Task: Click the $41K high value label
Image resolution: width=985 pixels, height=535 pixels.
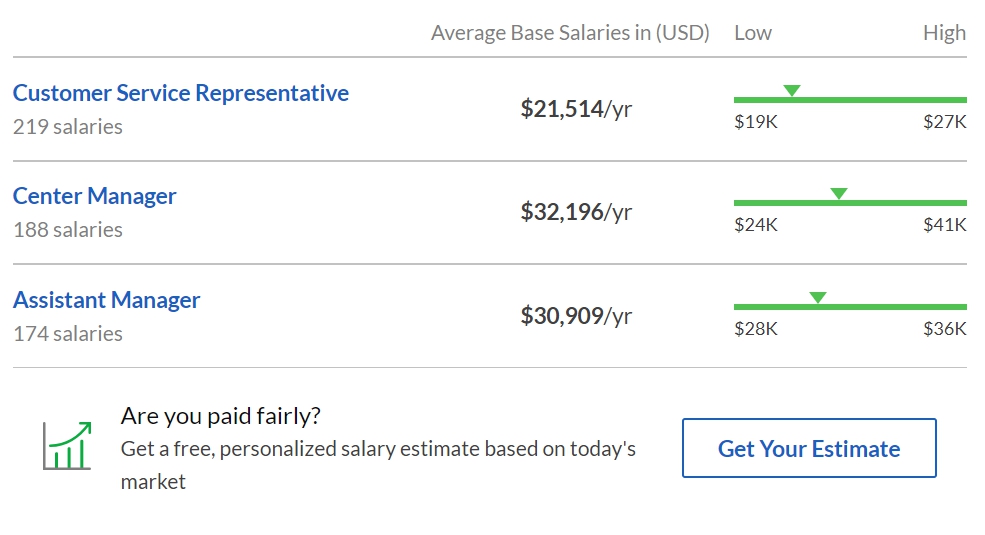Action: click(944, 225)
